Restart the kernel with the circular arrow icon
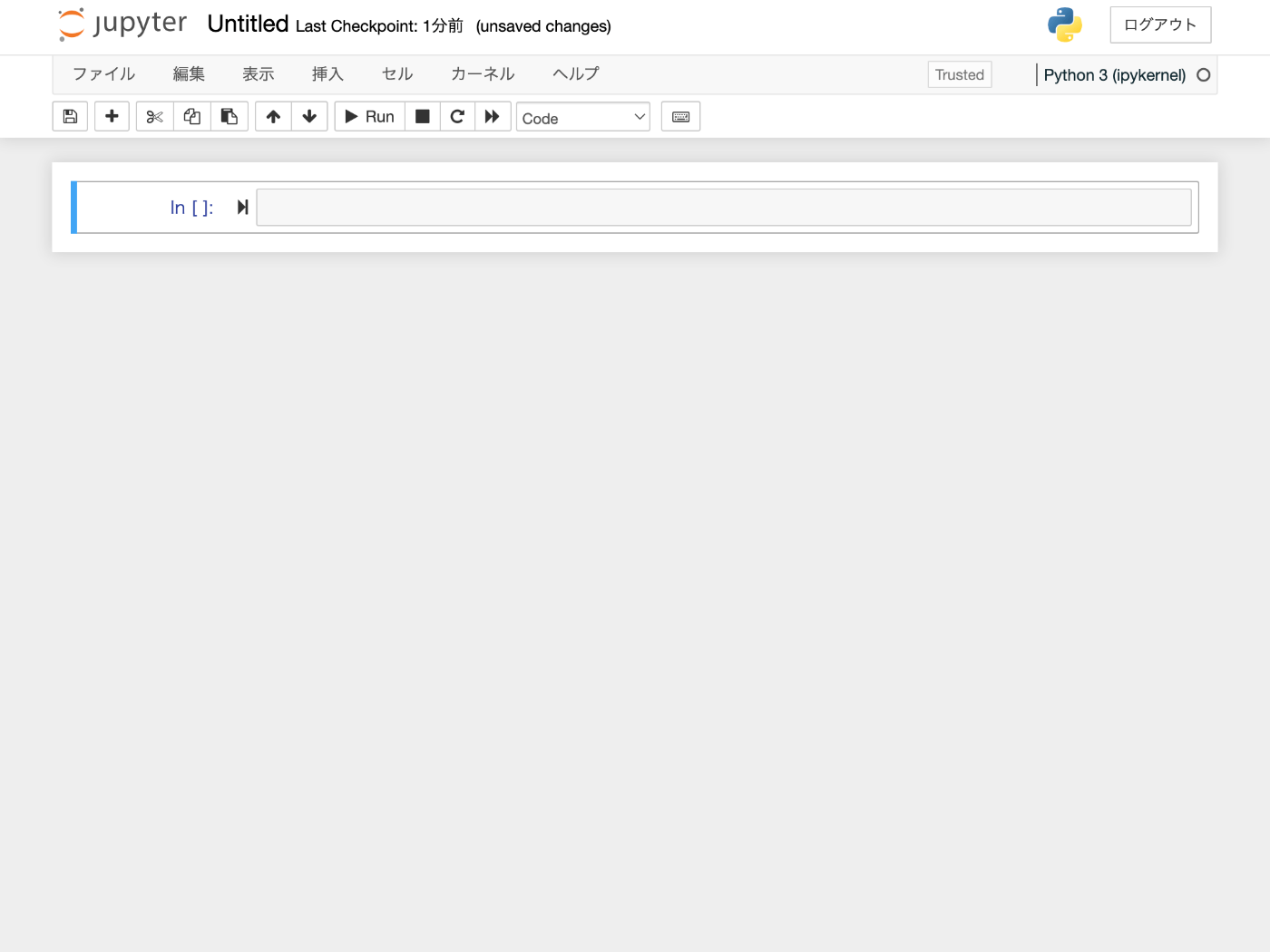 click(457, 117)
